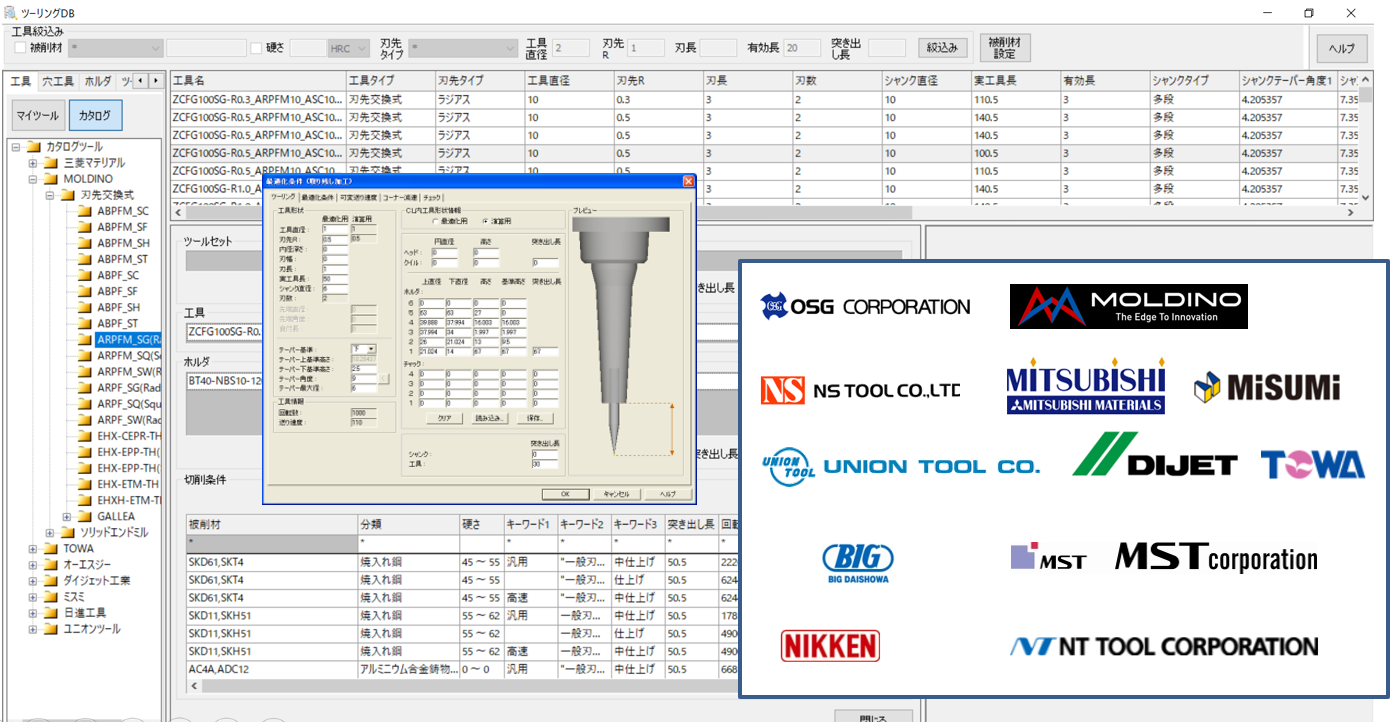Viewport: 1394px width, 722px height.
Task: Click the folder icon beside ABPFM_SC
Action: pyautogui.click(x=85, y=211)
